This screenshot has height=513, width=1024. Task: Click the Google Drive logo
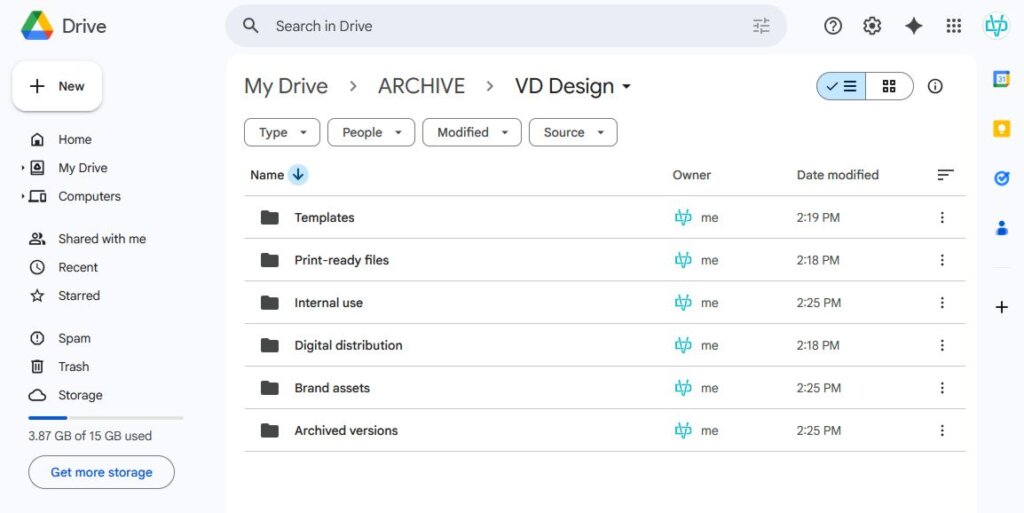(37, 26)
